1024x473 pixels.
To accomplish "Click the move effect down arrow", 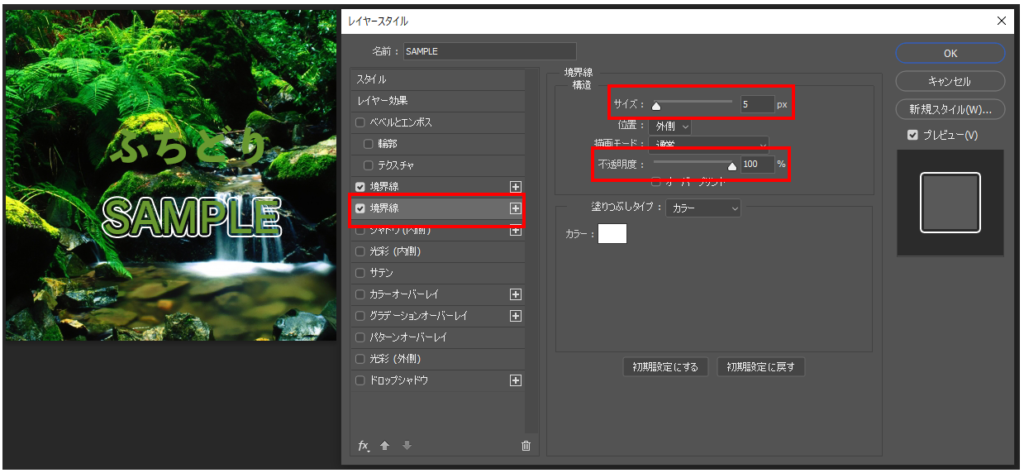I will pos(406,446).
